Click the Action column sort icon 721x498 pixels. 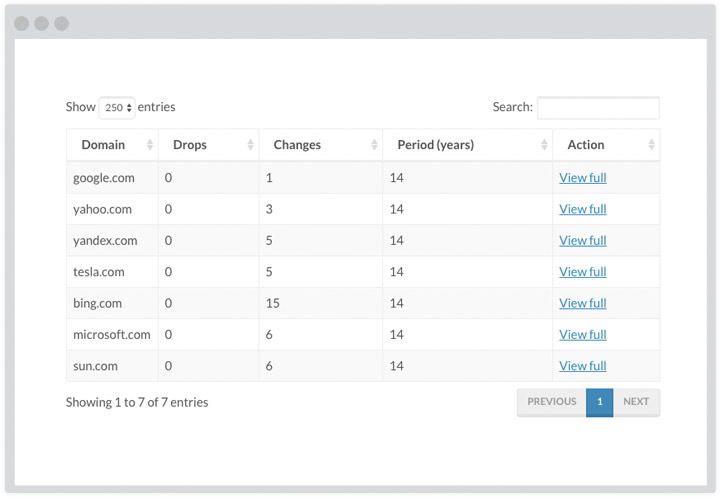point(652,145)
